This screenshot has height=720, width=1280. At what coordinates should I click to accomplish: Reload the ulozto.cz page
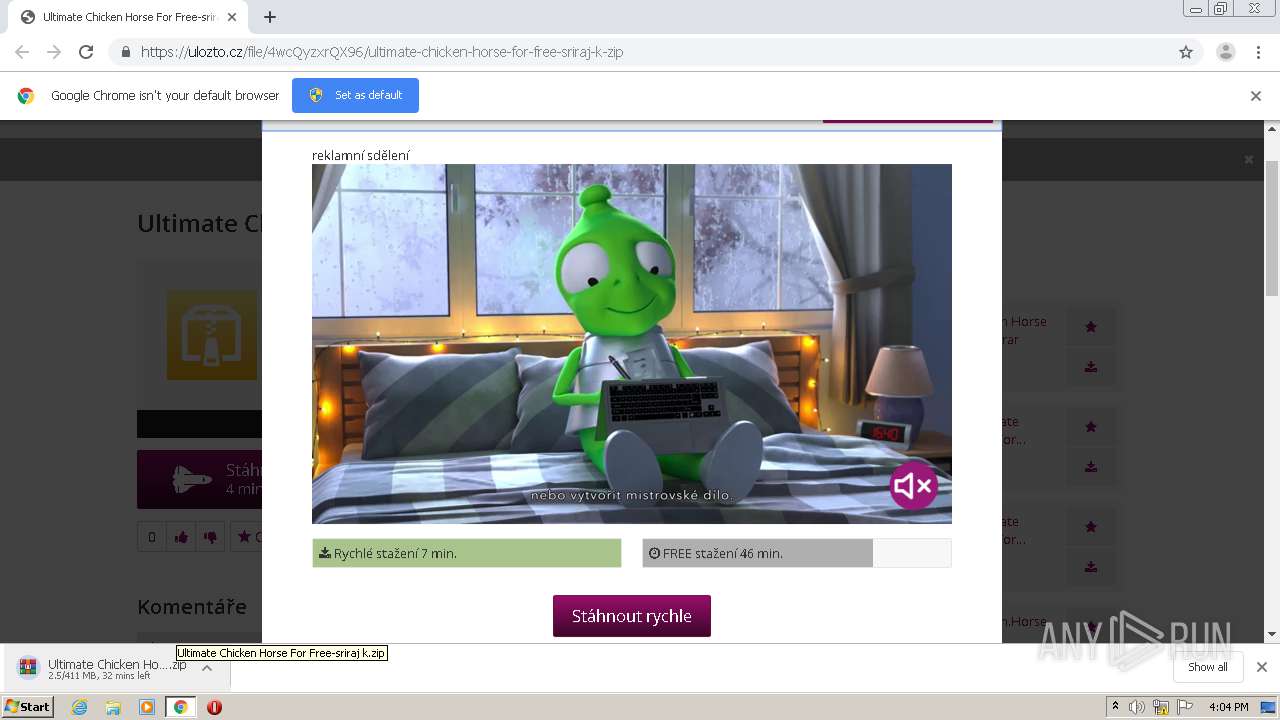[x=86, y=52]
